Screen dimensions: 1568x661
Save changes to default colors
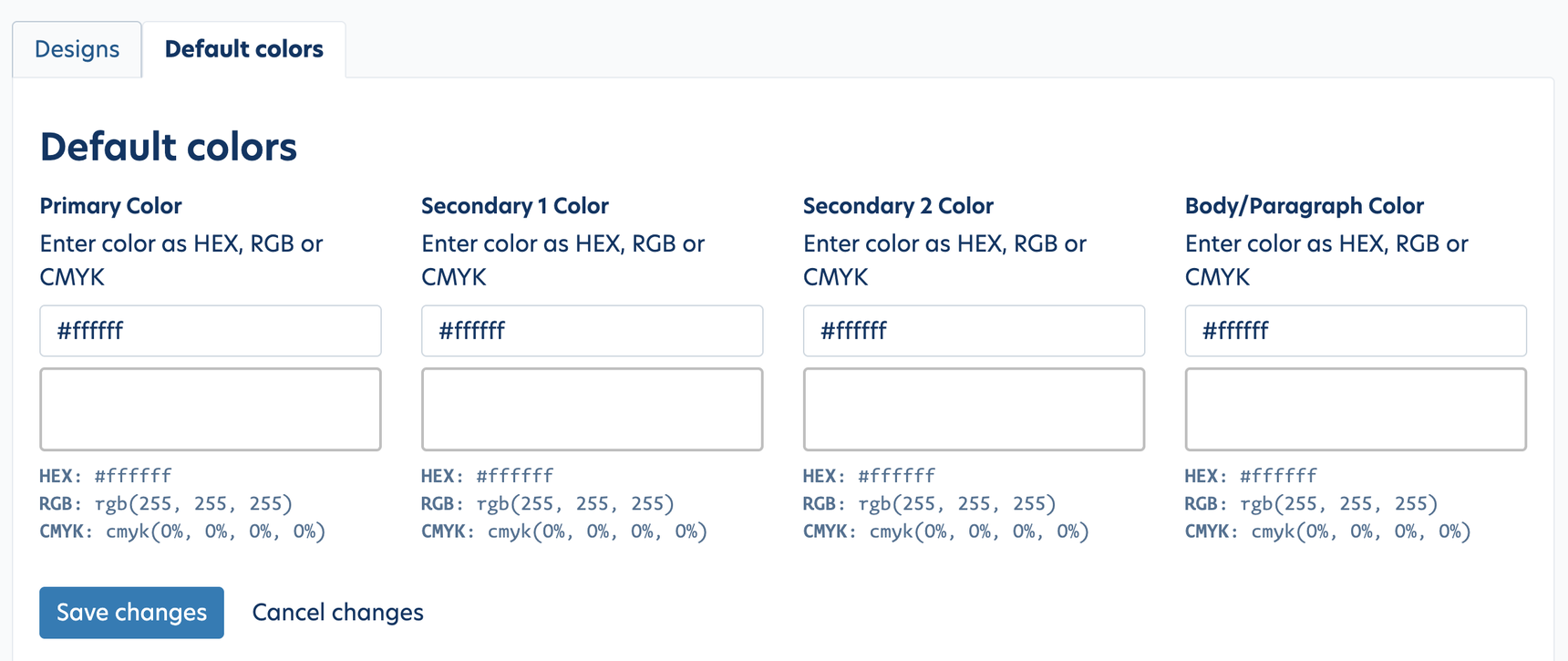click(x=131, y=613)
